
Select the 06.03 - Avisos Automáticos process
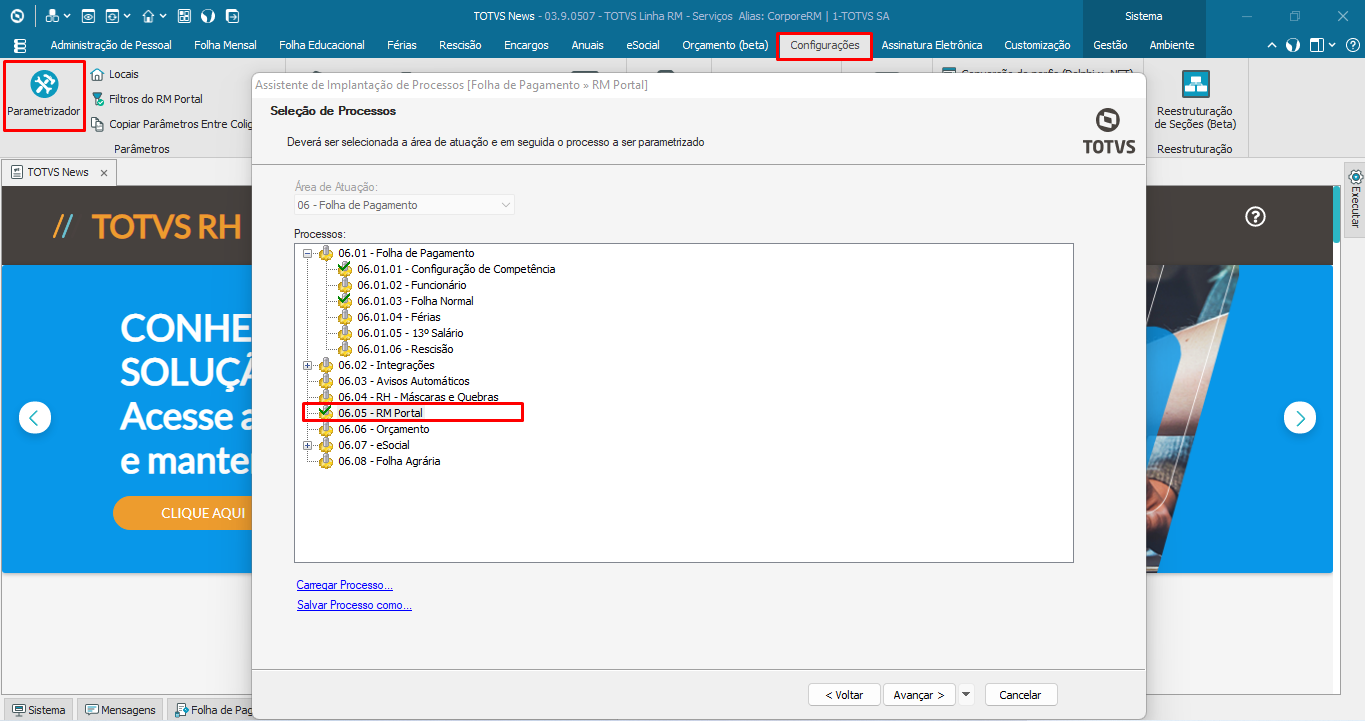(404, 381)
